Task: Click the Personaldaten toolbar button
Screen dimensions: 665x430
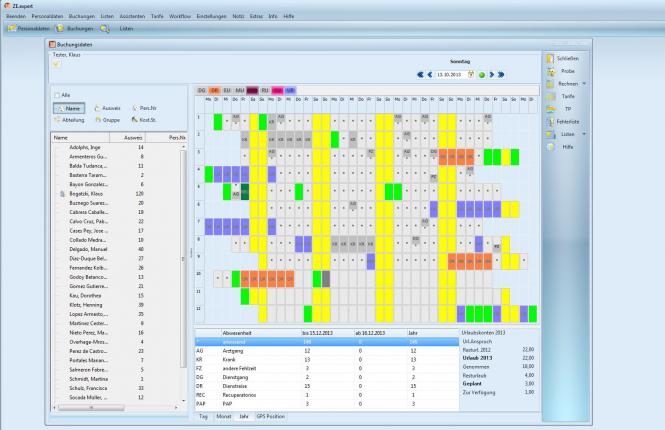Action: pyautogui.click(x=28, y=29)
